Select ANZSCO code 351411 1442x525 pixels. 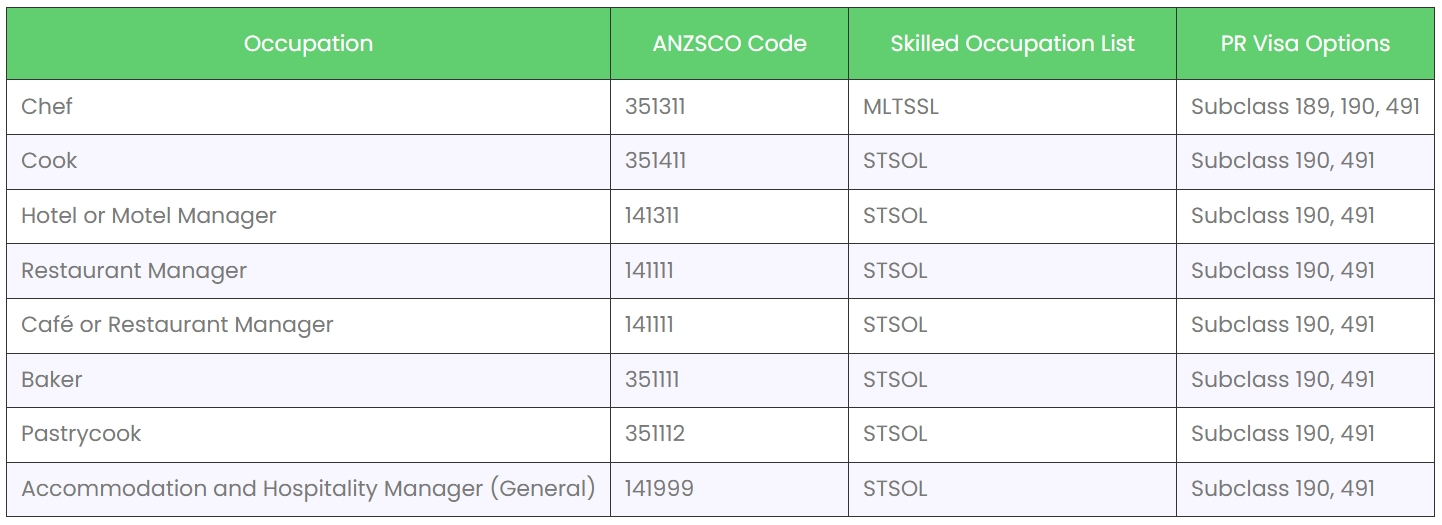tap(655, 161)
